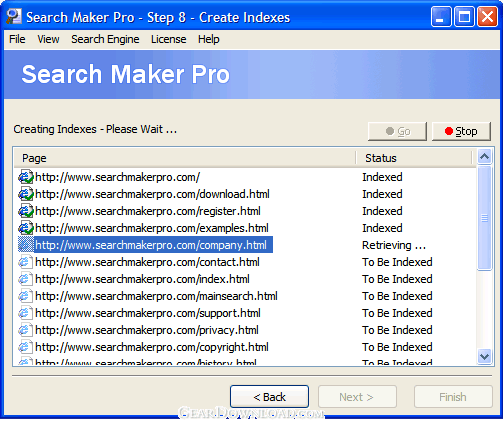Image resolution: width=503 pixels, height=421 pixels.
Task: Select the http://www.searchmakerpro.com/ row
Action: point(117,177)
